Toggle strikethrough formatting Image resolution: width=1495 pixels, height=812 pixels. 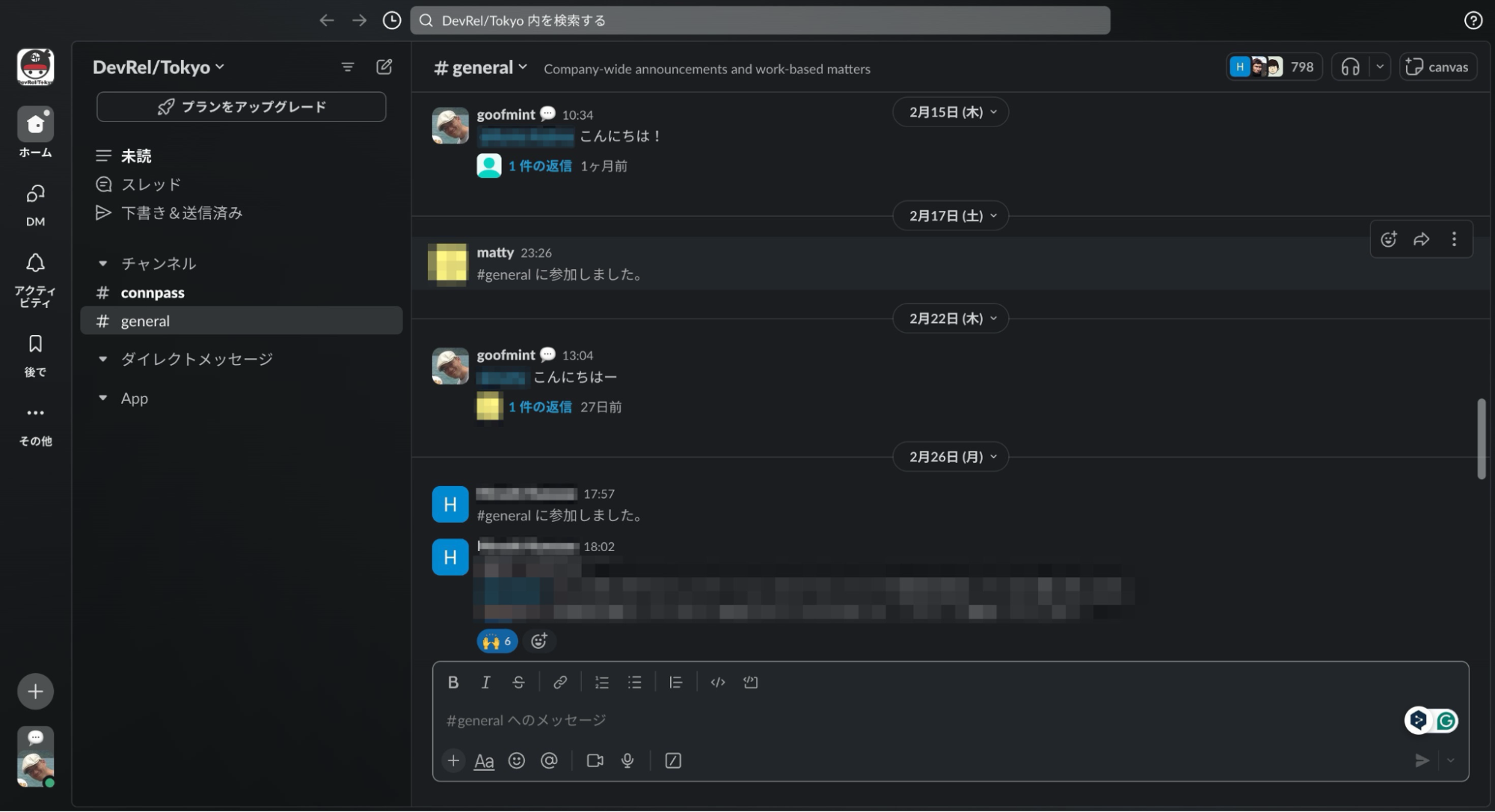(518, 683)
